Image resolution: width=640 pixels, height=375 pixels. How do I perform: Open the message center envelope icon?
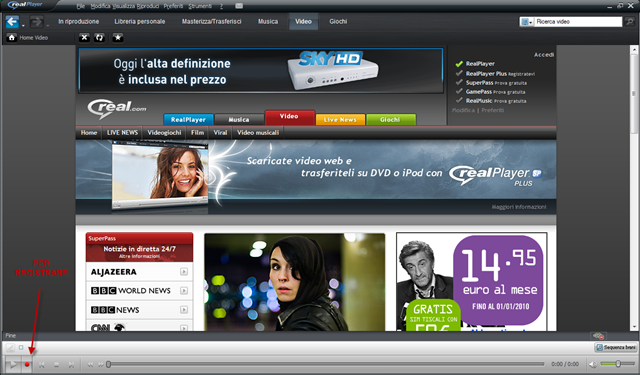click(239, 6)
